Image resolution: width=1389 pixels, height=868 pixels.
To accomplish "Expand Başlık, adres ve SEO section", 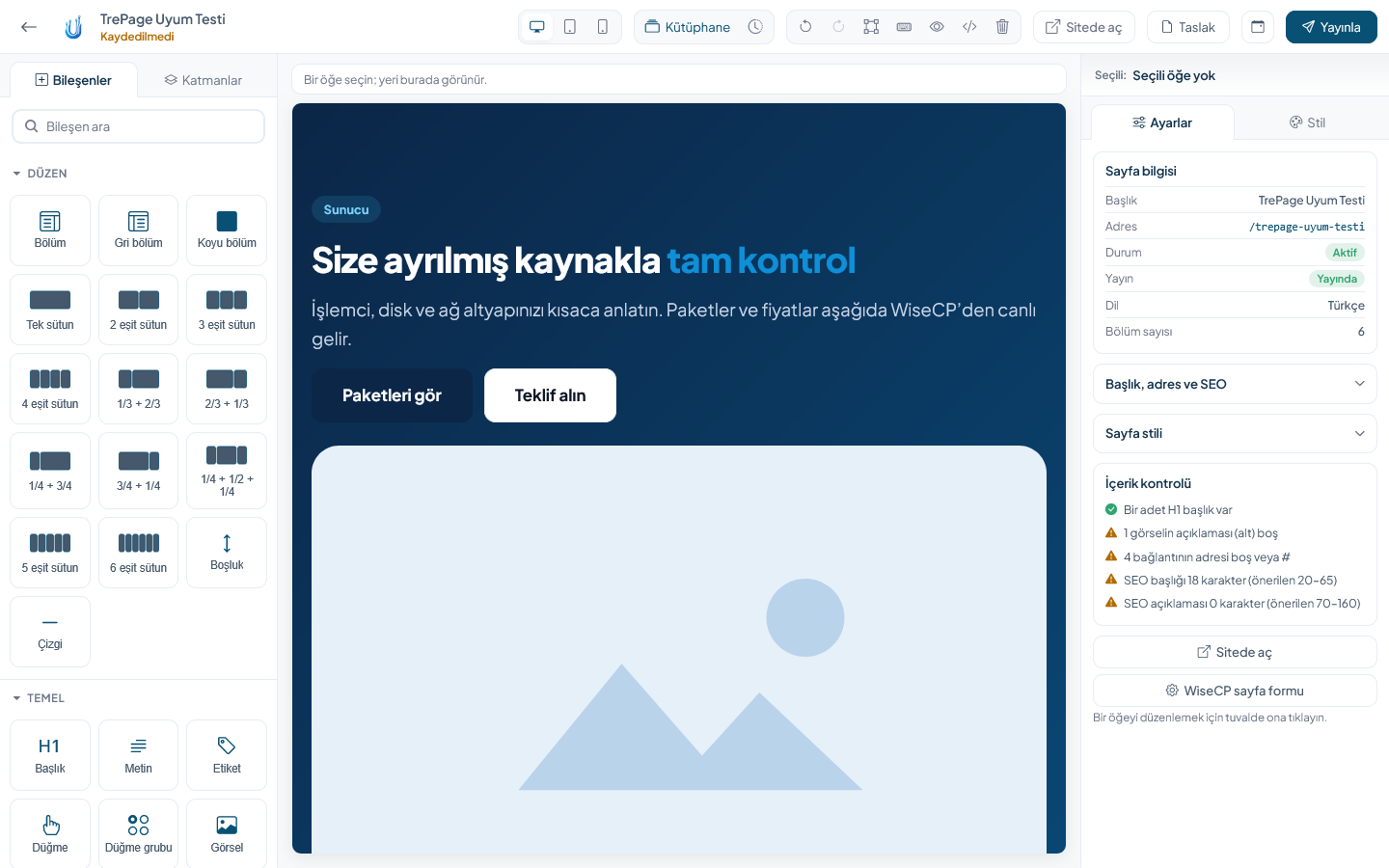I will click(1235, 384).
